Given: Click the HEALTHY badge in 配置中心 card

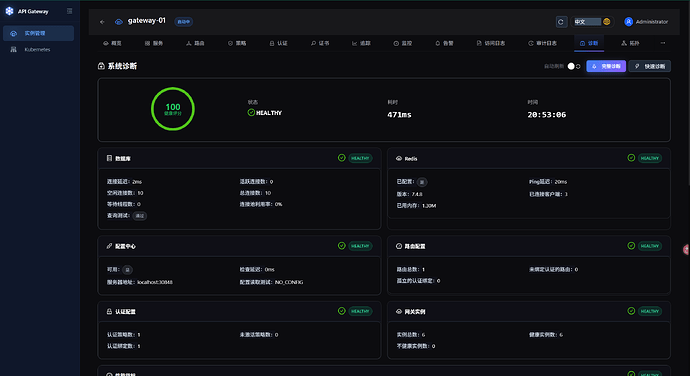Looking at the screenshot, I should 360,246.
